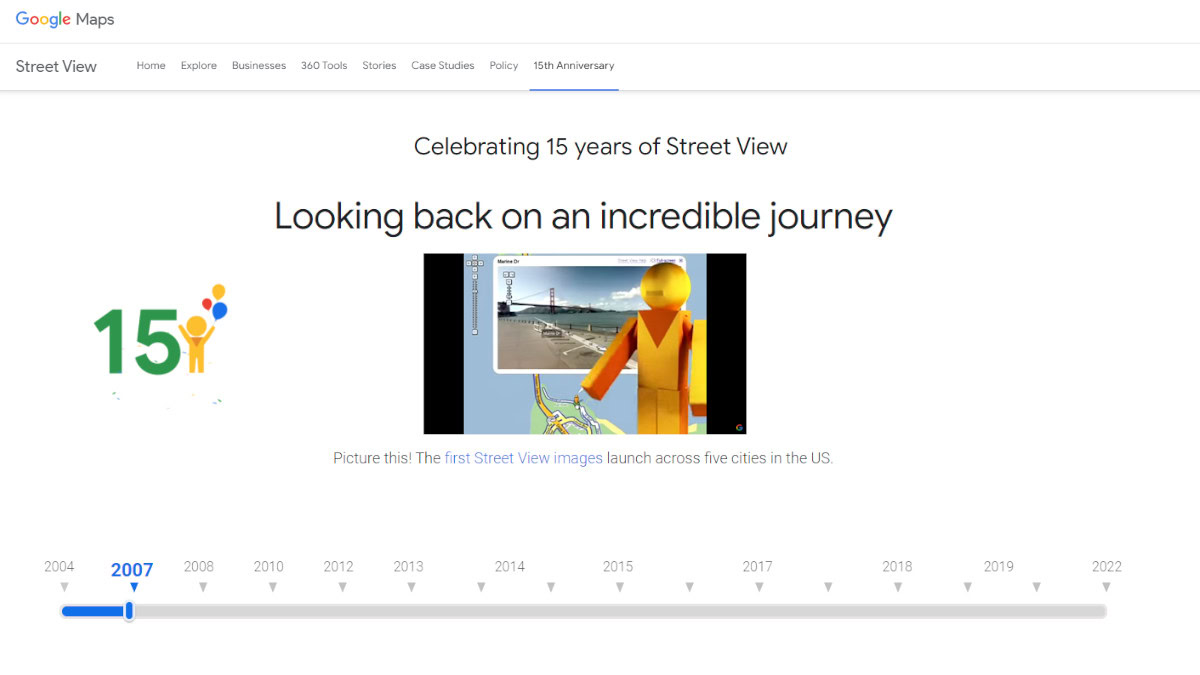Click the 2014 year label
Screen dimensions: 1200x675
click(x=510, y=566)
